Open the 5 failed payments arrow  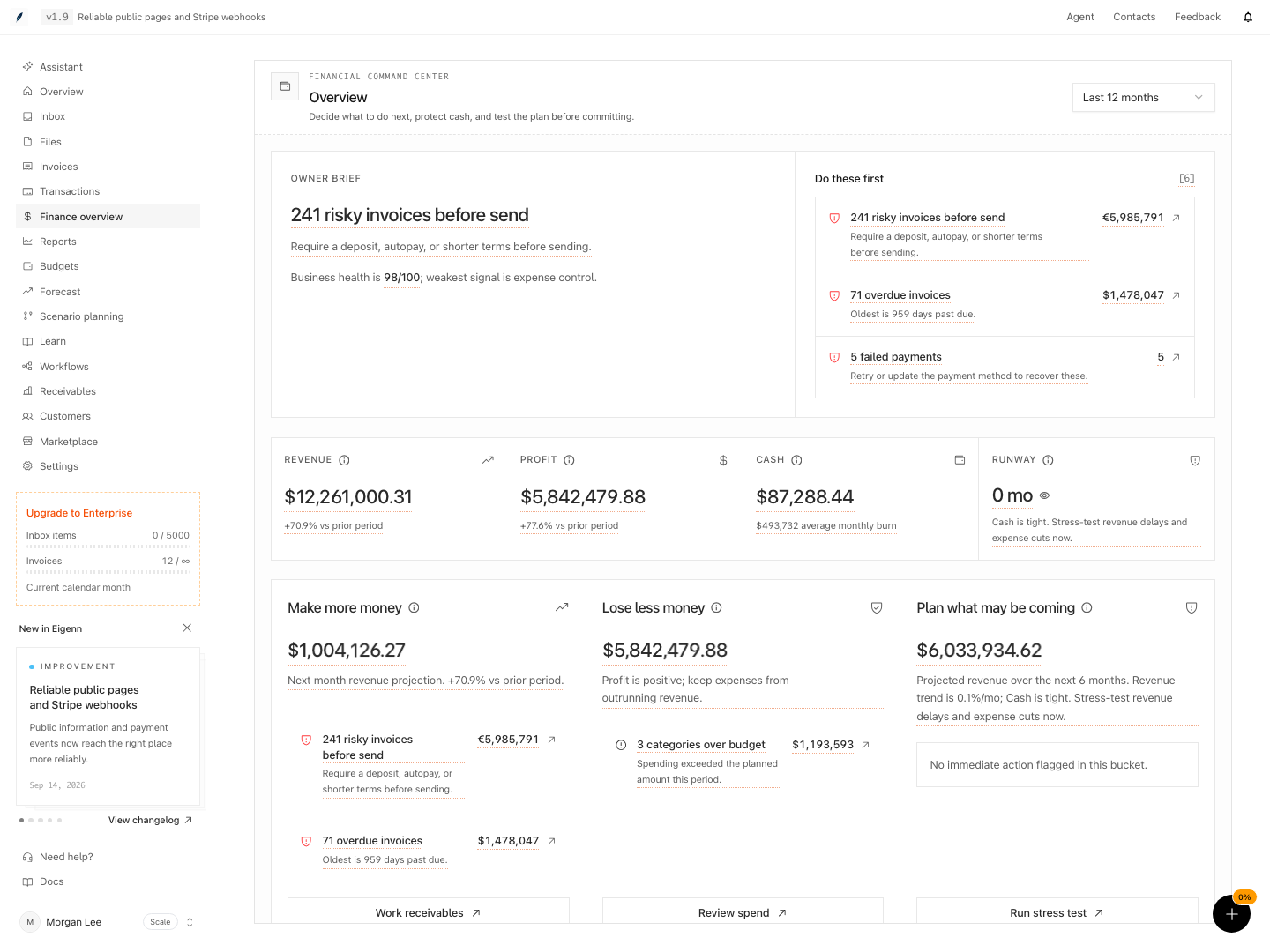coord(1176,357)
